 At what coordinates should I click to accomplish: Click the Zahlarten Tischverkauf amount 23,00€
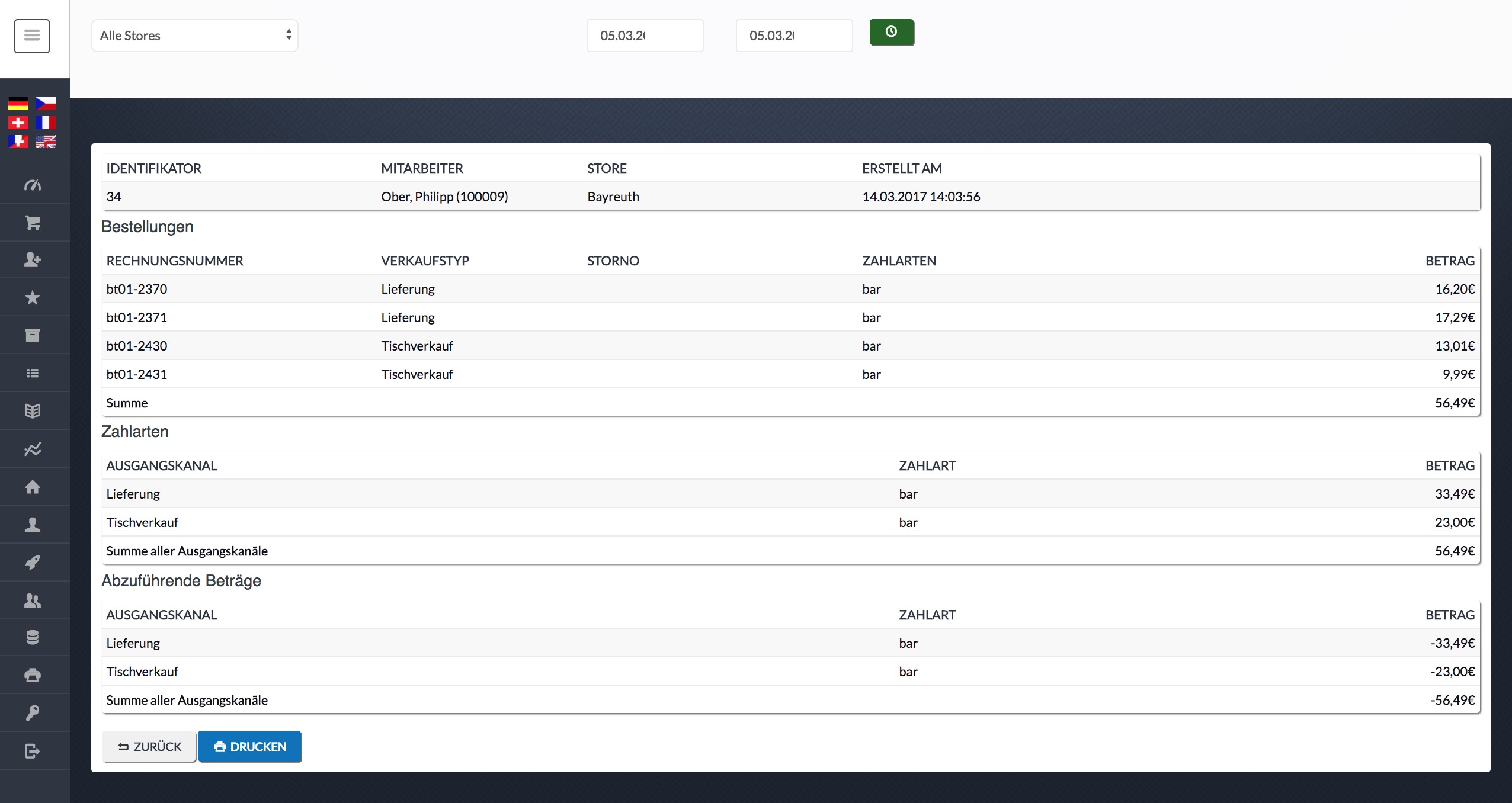click(1455, 522)
